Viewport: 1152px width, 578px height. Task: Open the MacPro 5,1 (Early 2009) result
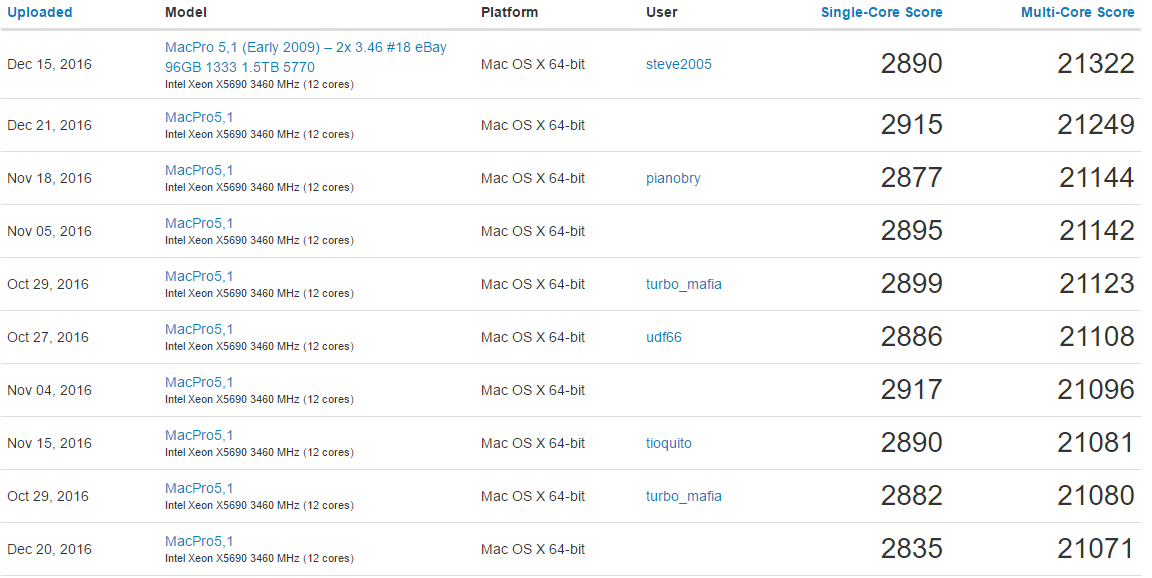click(305, 48)
